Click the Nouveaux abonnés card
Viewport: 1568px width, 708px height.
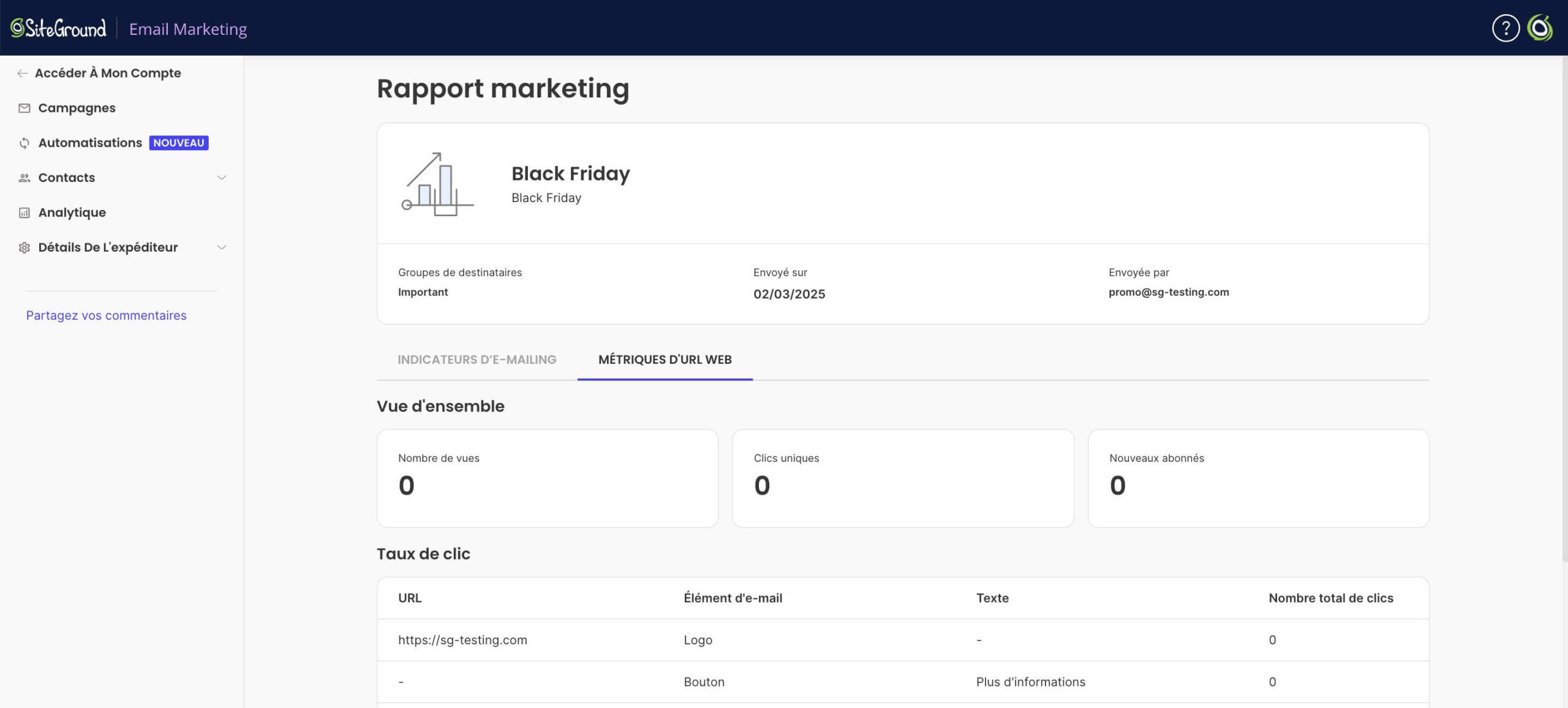tap(1258, 478)
